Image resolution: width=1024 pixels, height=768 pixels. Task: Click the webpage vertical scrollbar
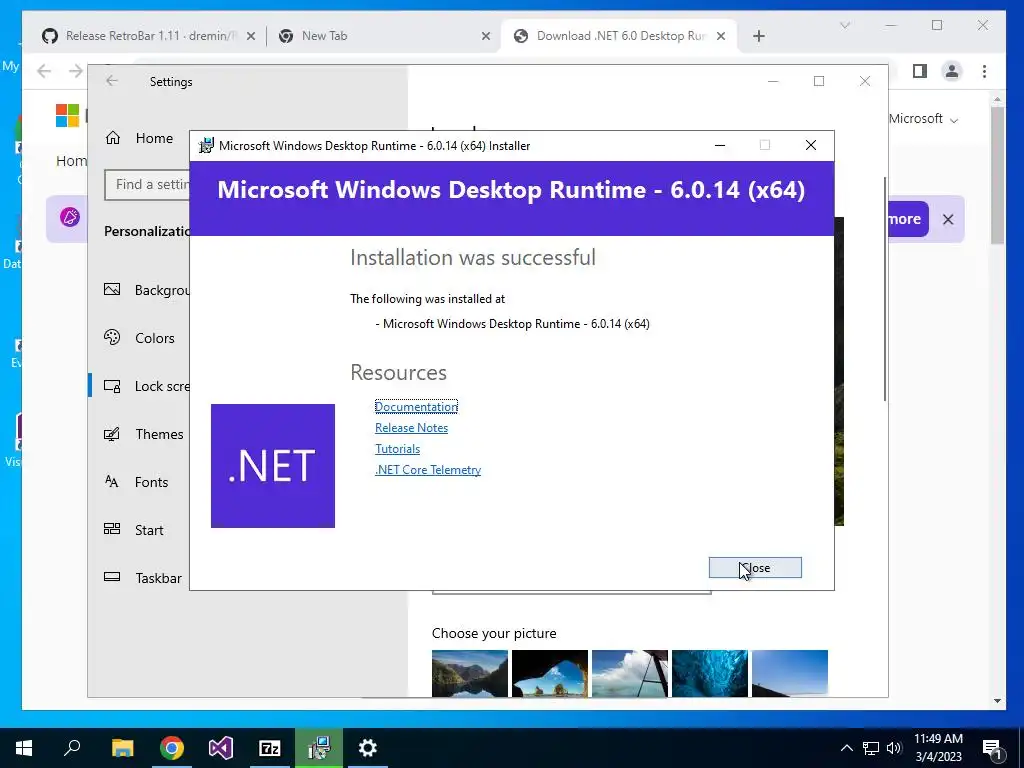[997, 175]
